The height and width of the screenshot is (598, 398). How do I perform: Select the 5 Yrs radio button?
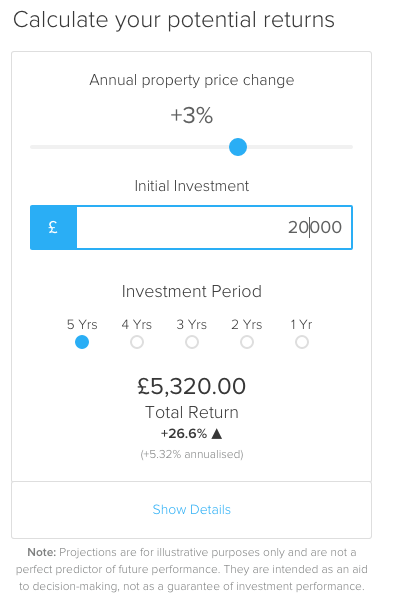click(82, 342)
